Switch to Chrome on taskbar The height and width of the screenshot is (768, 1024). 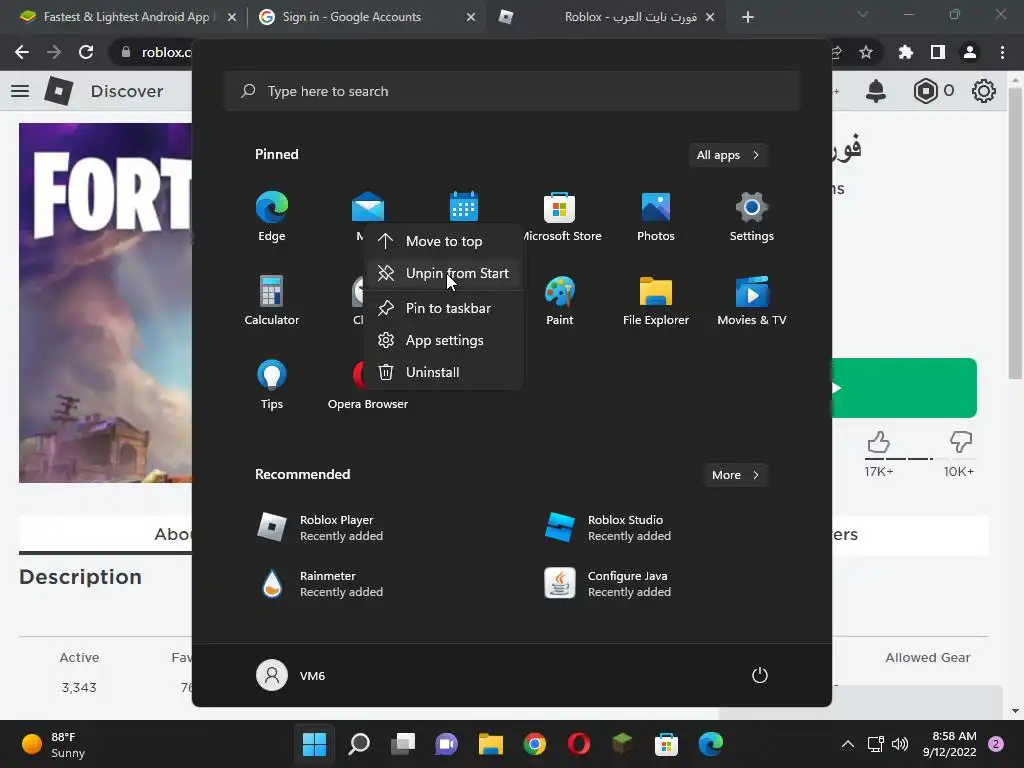[535, 744]
